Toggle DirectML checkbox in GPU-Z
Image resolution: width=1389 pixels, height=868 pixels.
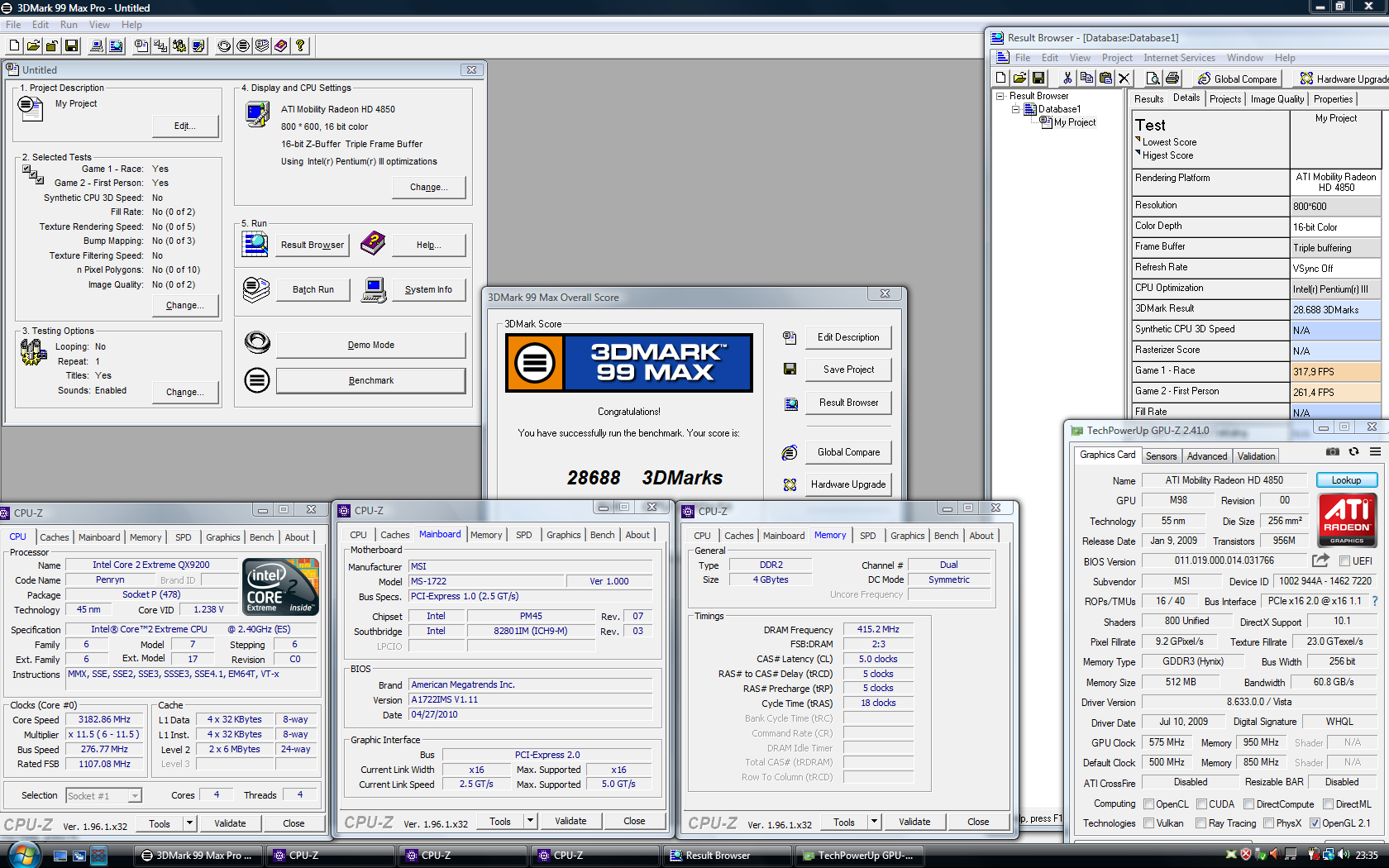[x=1328, y=804]
